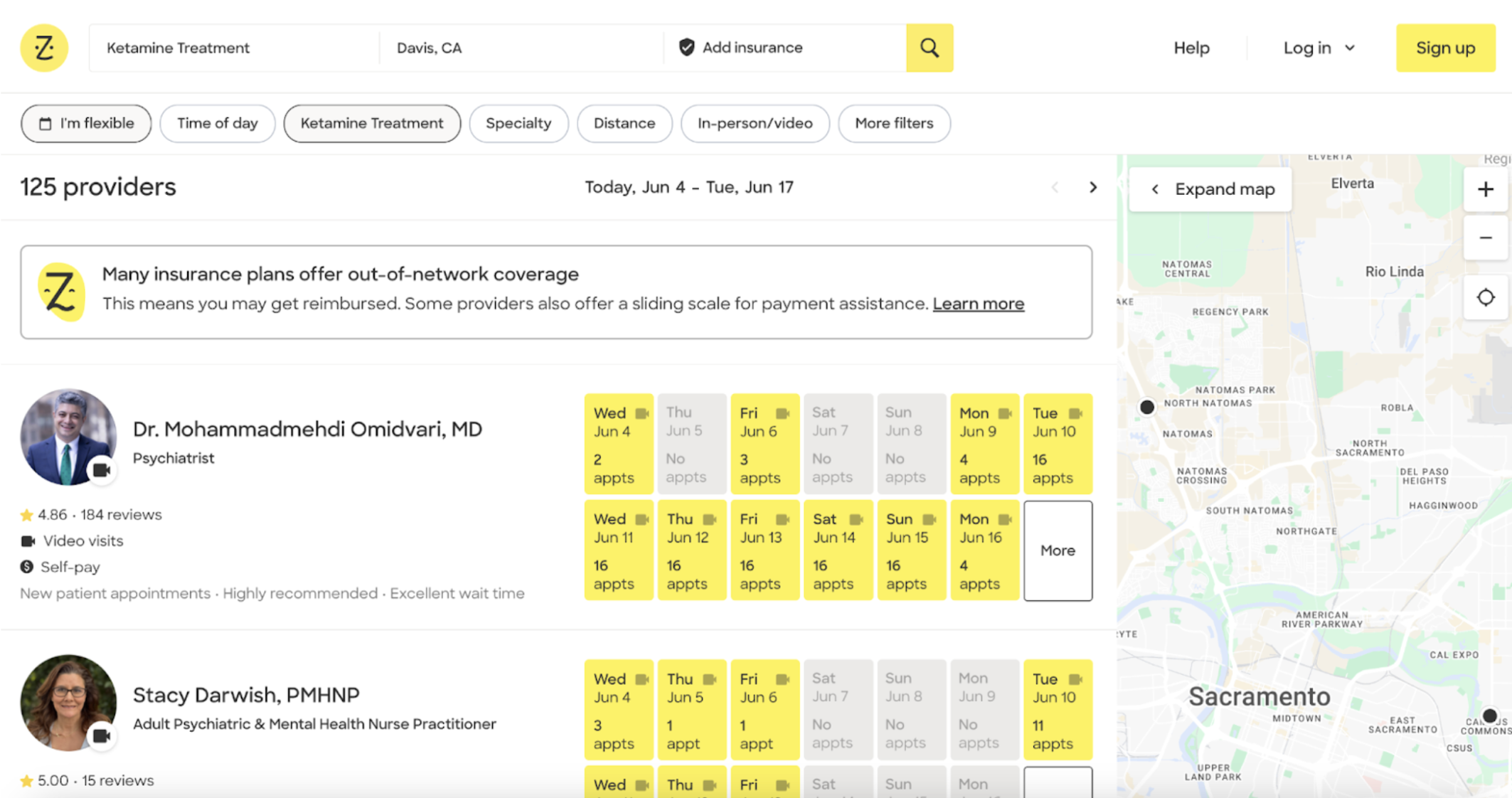Select Stacy Darwish Wed Jun 4 3 appts

click(619, 710)
